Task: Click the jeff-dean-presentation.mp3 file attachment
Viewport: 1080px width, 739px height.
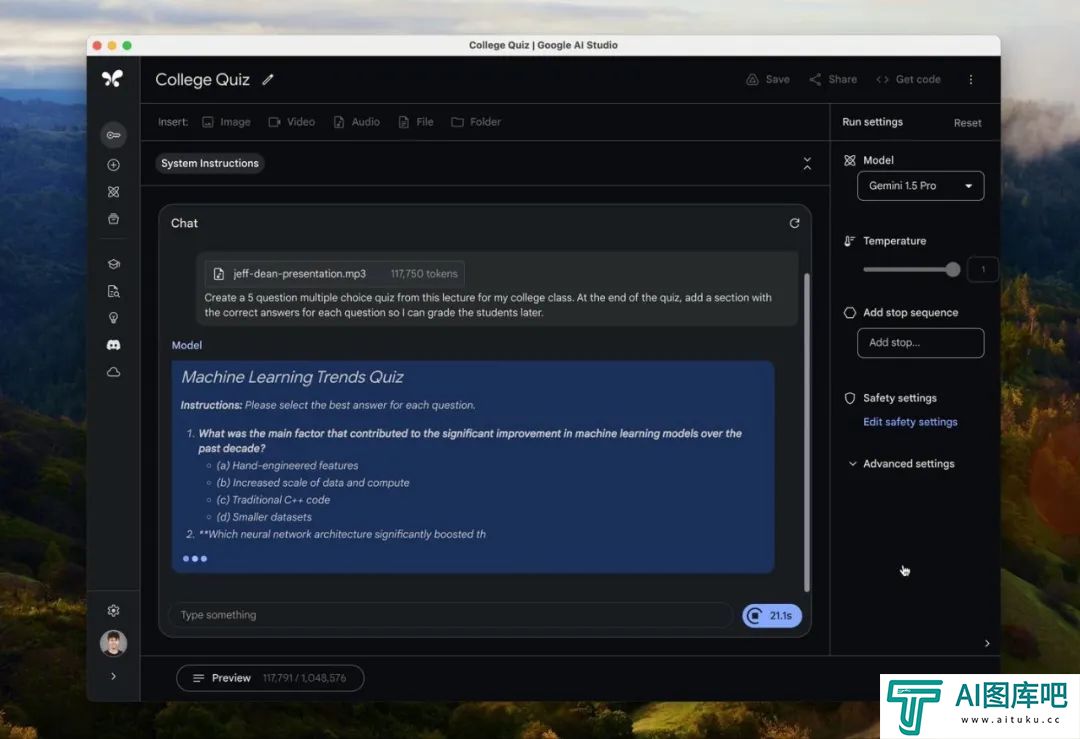Action: [334, 273]
